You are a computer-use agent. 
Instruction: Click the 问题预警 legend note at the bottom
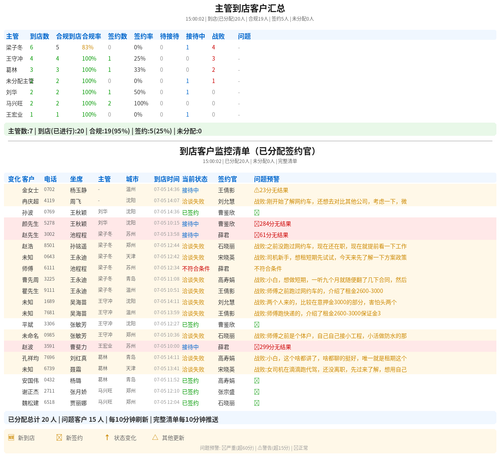click(x=254, y=448)
